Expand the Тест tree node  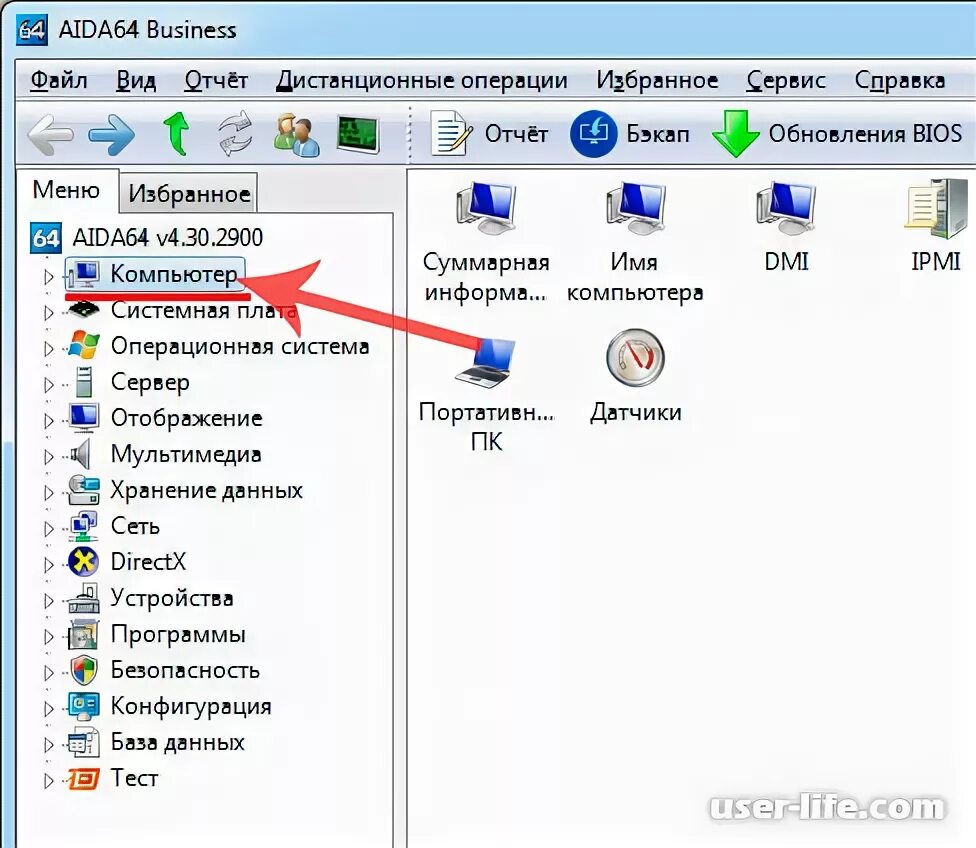pos(49,780)
